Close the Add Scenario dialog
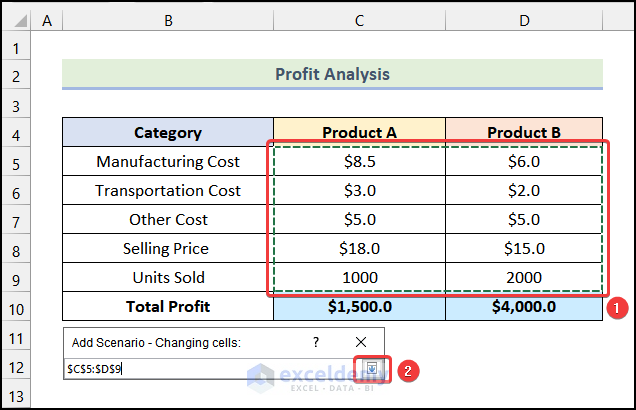The image size is (636, 410). coord(361,342)
